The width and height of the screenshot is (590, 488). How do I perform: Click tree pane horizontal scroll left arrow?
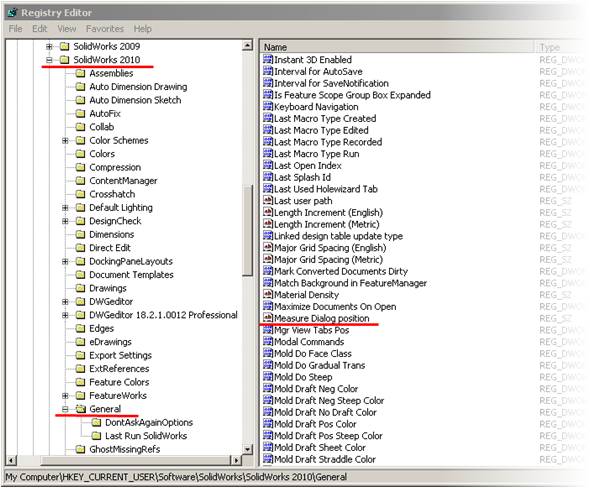pos(12,460)
